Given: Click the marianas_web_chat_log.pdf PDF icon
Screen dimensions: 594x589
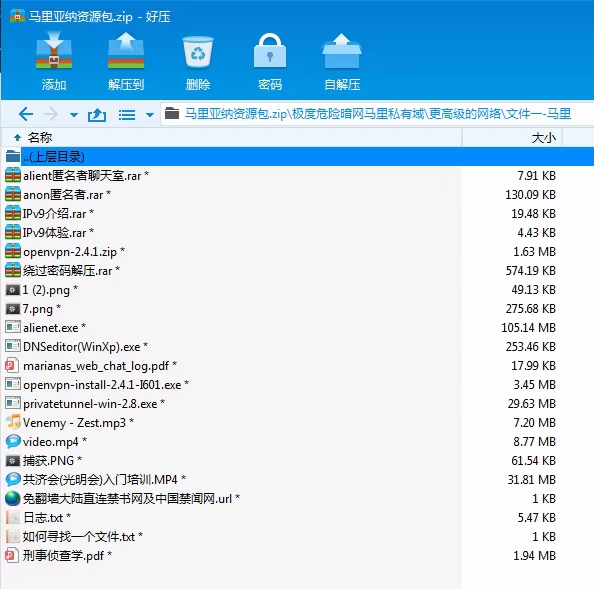Looking at the screenshot, I should (x=12, y=366).
